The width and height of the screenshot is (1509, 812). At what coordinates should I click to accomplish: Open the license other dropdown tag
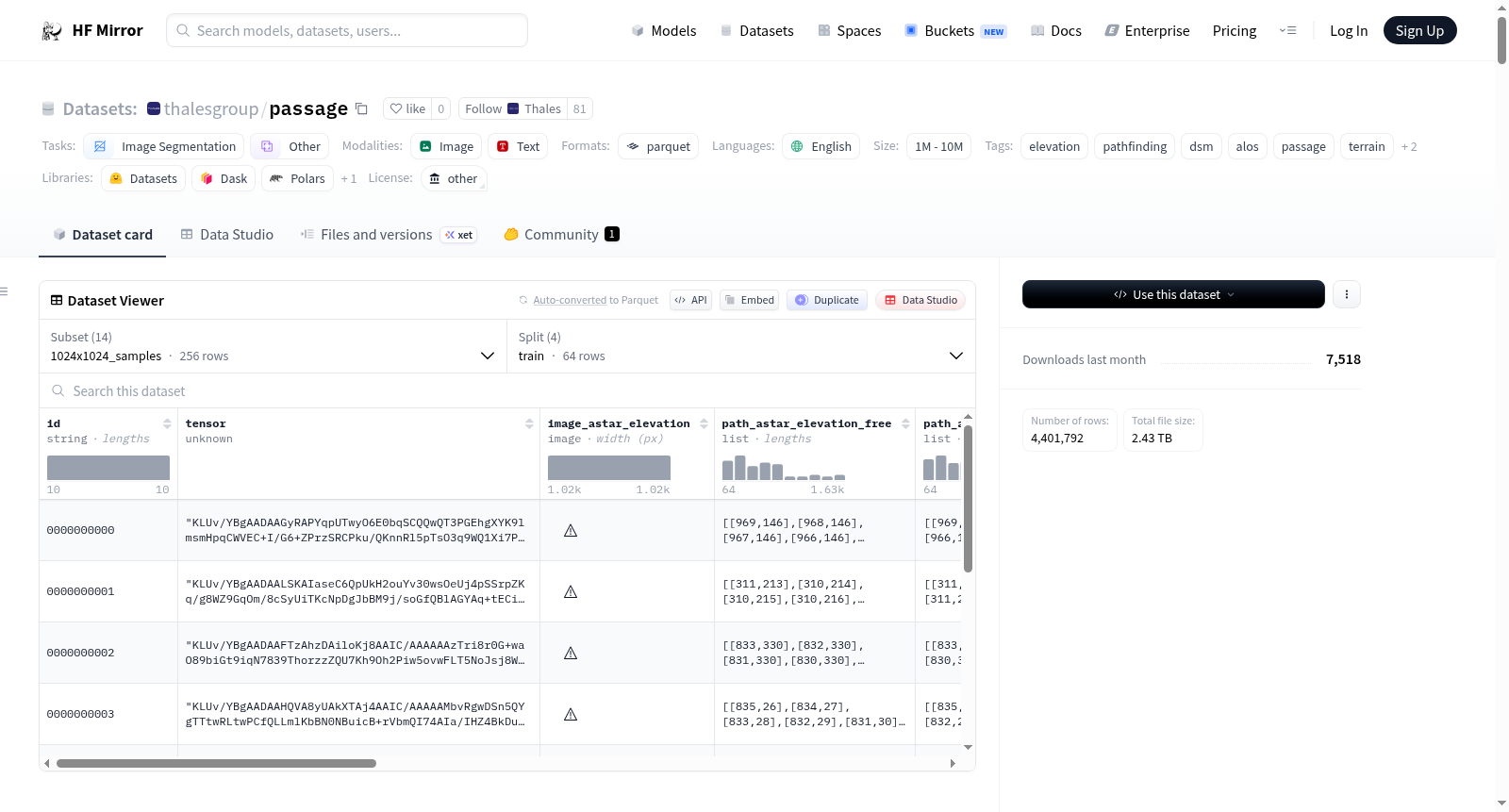point(454,178)
